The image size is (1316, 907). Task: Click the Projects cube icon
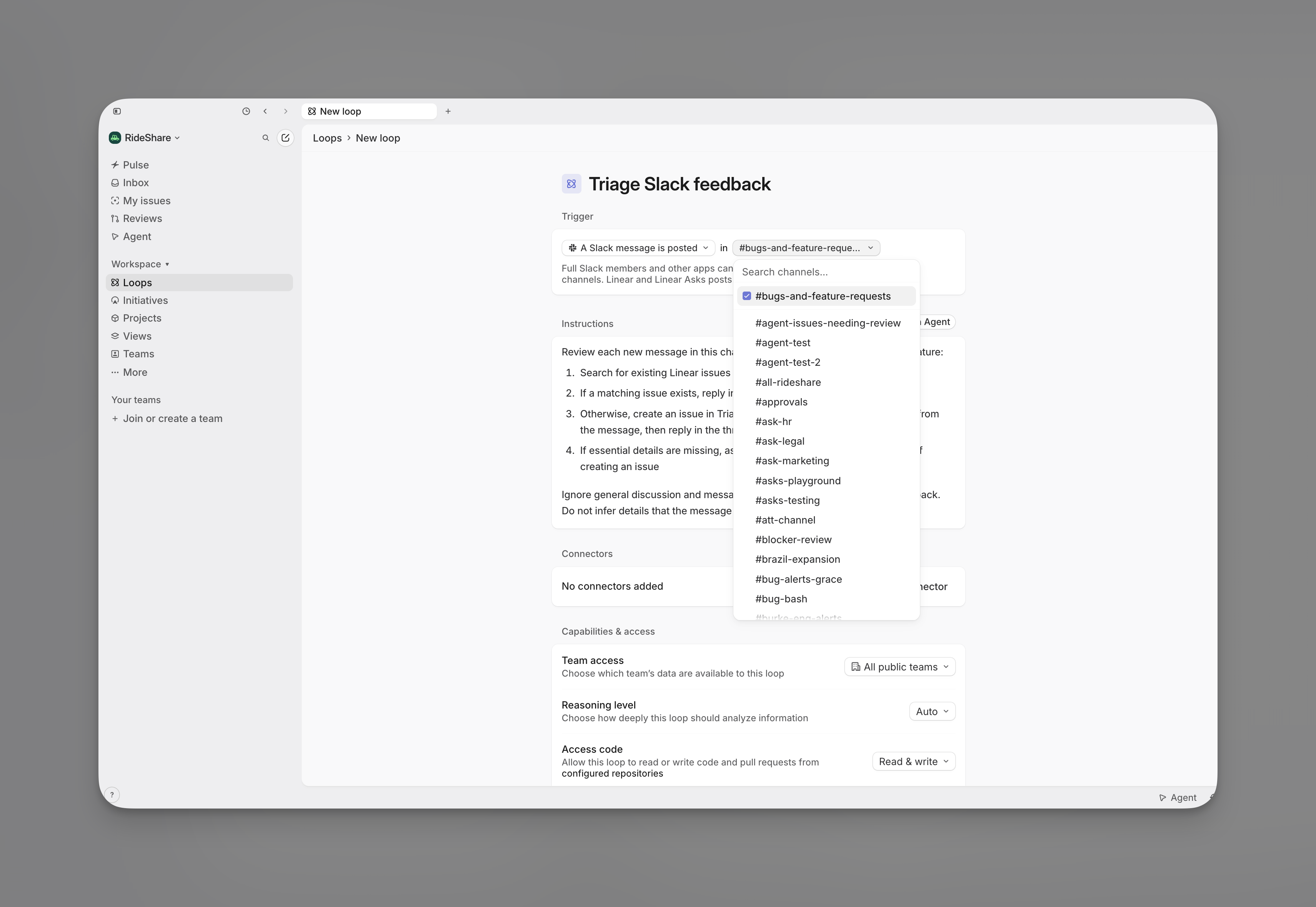click(115, 318)
